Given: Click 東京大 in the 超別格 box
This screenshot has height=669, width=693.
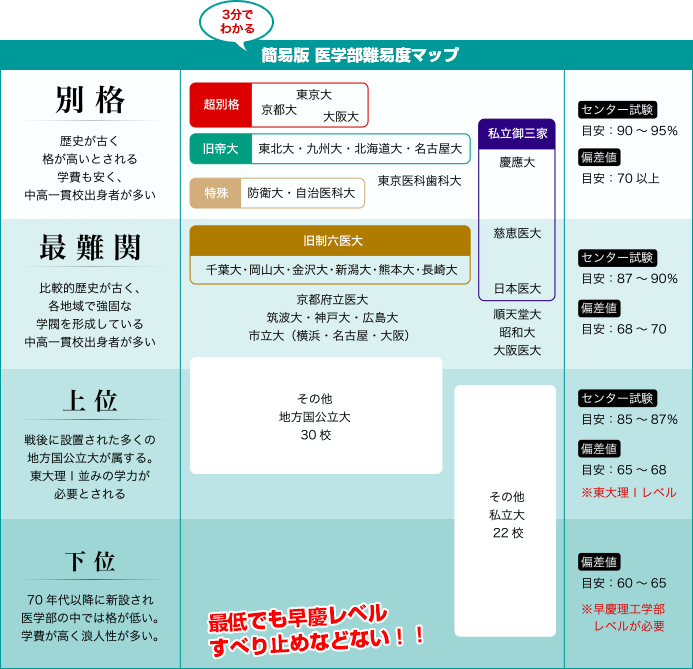Looking at the screenshot, I should tap(314, 95).
